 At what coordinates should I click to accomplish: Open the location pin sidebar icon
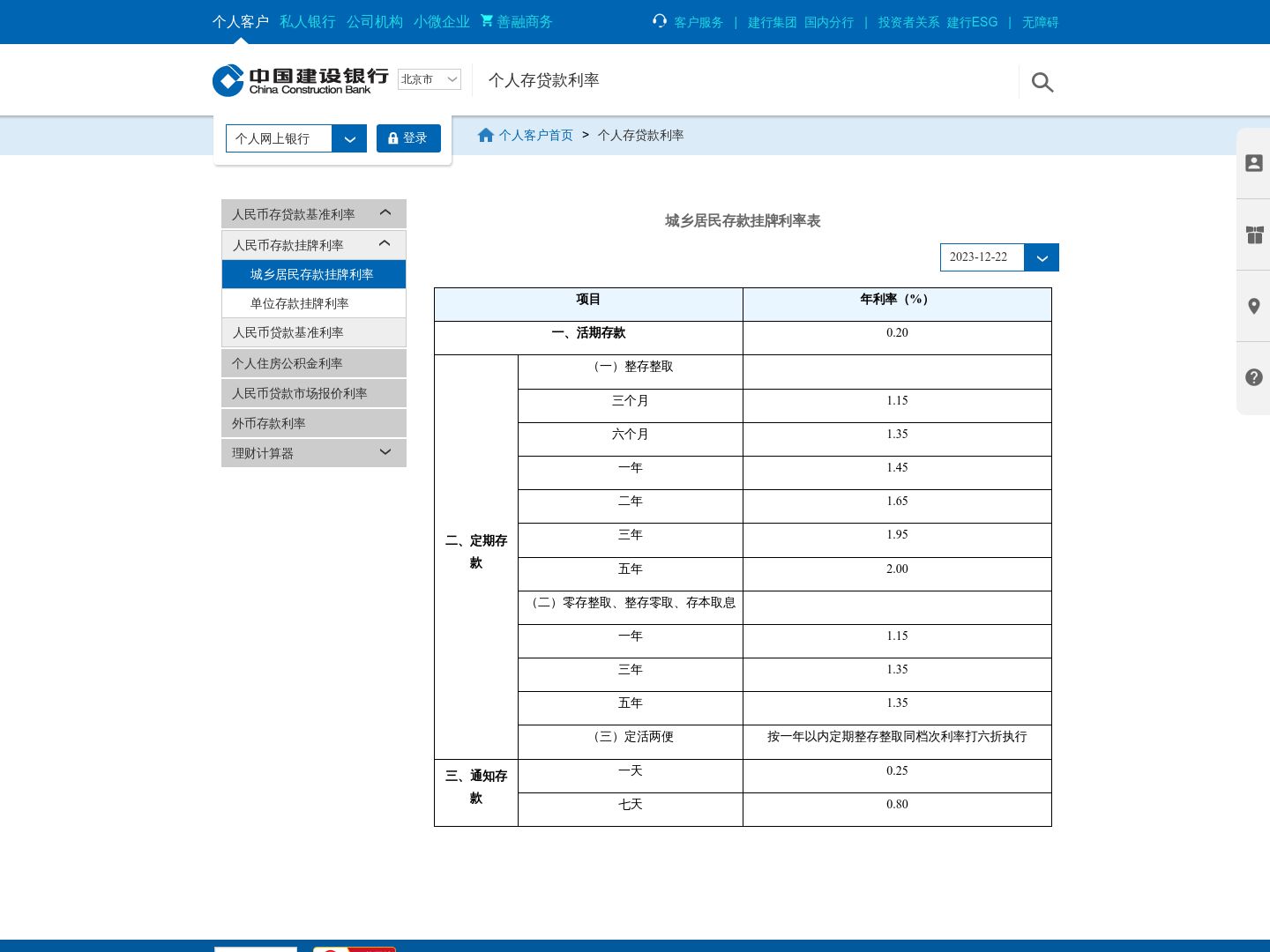[1254, 306]
